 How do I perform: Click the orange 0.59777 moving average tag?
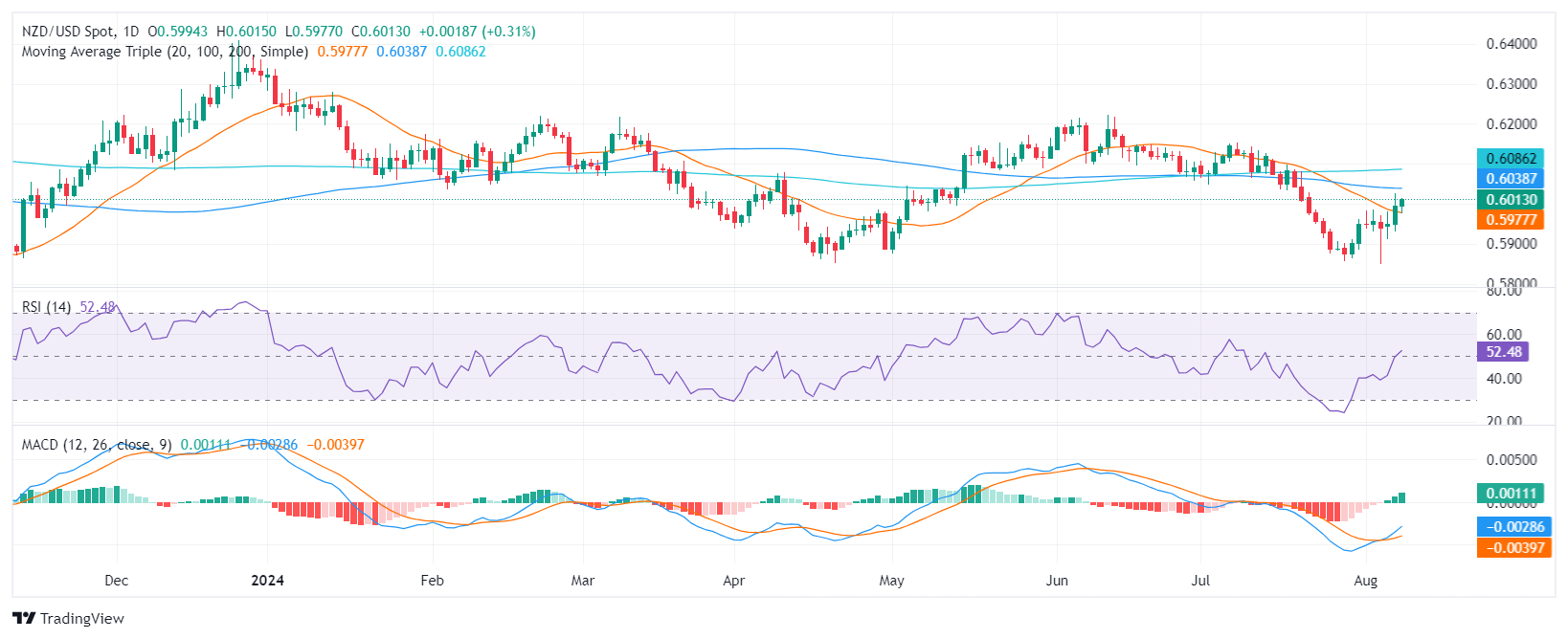1511,220
